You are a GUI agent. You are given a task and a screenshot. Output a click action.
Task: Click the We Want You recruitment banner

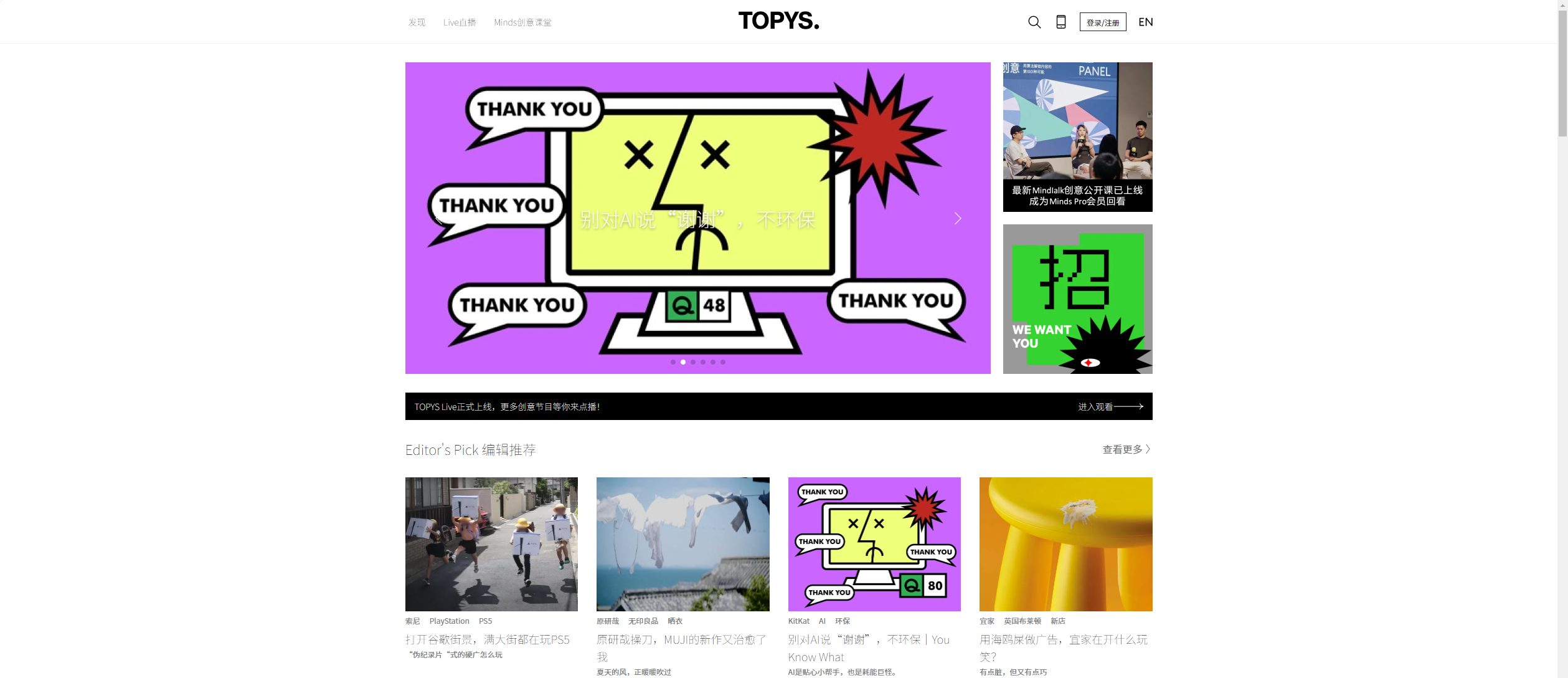1077,299
